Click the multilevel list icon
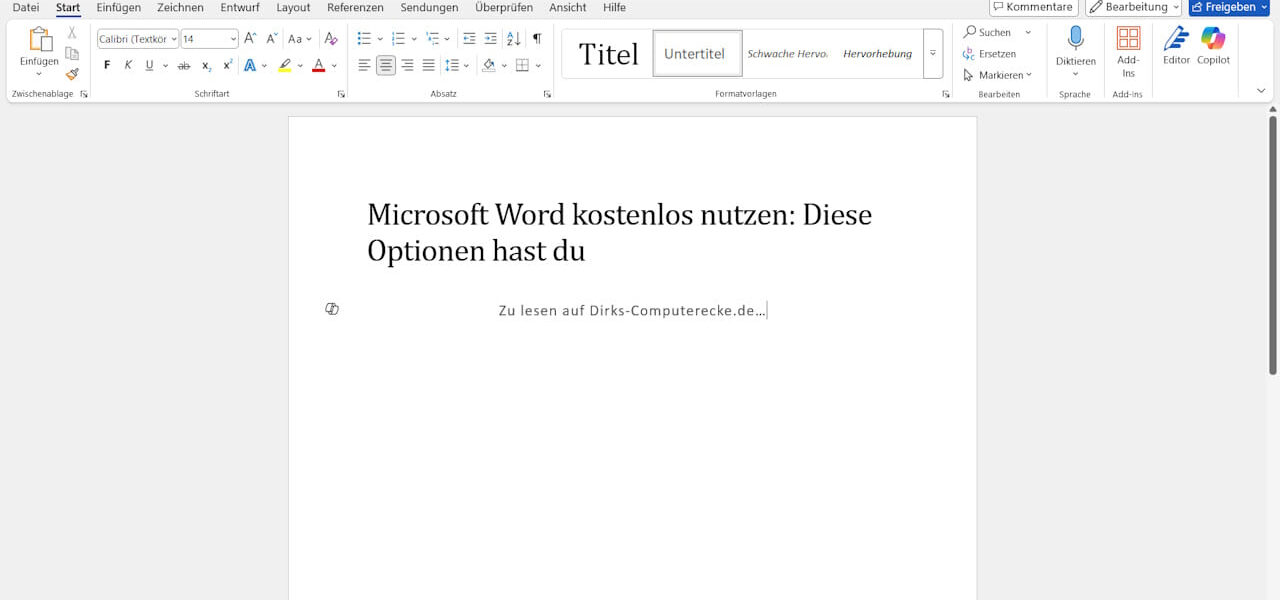 [x=432, y=39]
